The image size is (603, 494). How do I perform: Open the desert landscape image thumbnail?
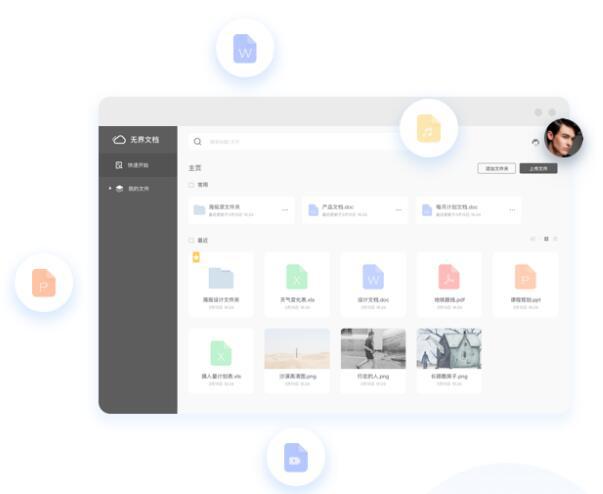pyautogui.click(x=296, y=349)
